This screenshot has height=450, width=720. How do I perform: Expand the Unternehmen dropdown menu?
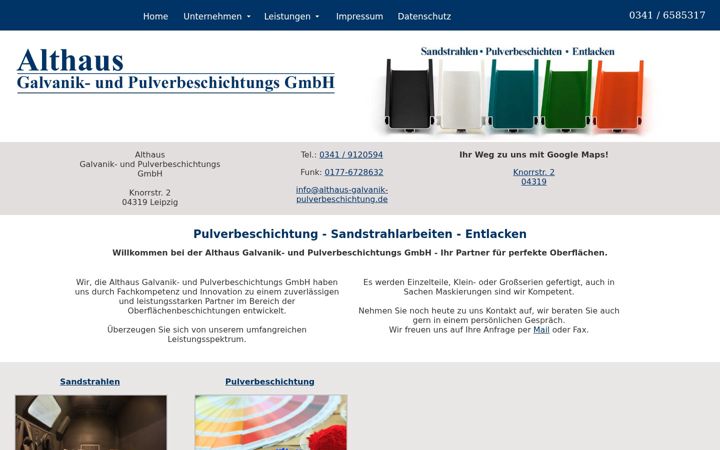pos(217,17)
